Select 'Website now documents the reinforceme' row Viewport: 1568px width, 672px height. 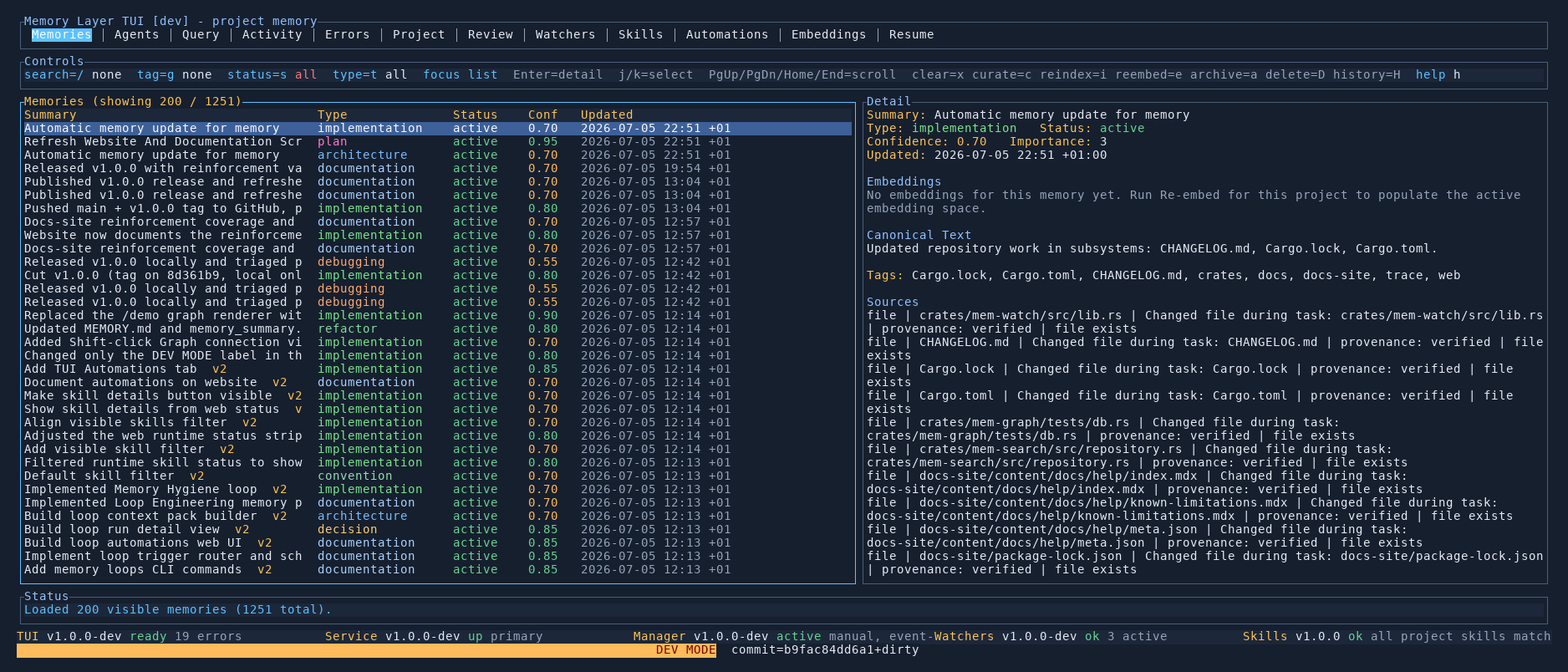[437, 235]
